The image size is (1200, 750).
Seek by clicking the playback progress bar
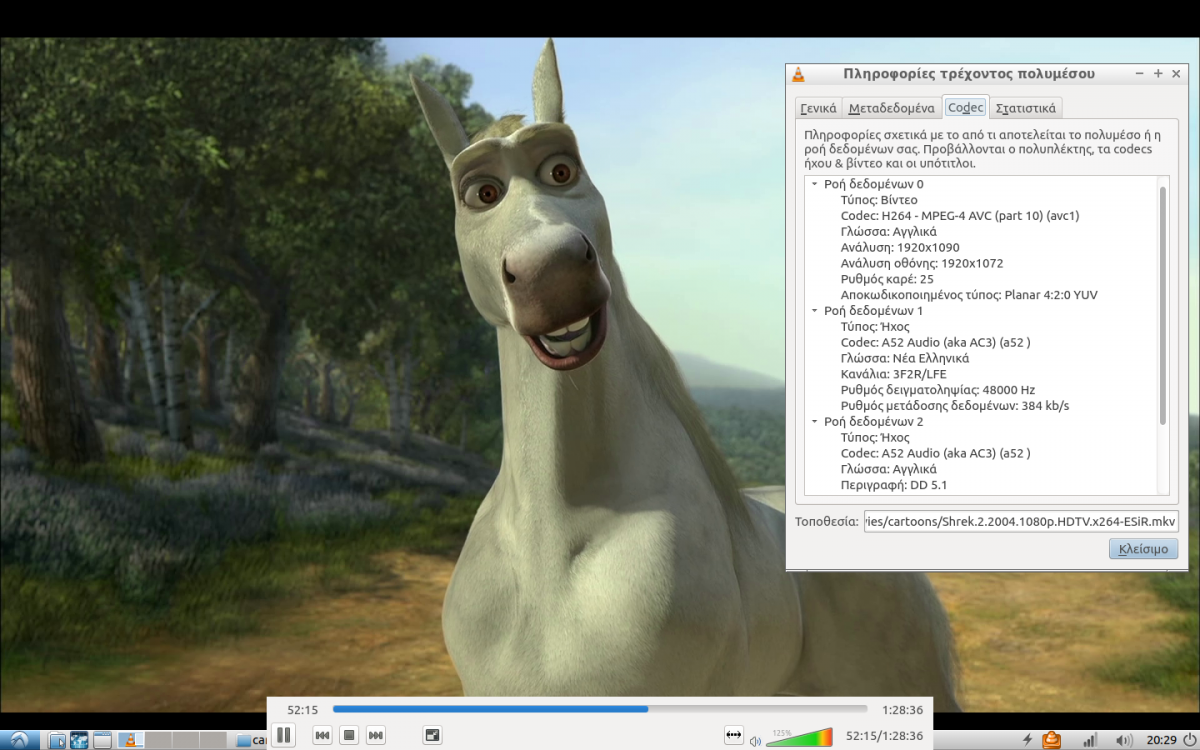point(602,709)
